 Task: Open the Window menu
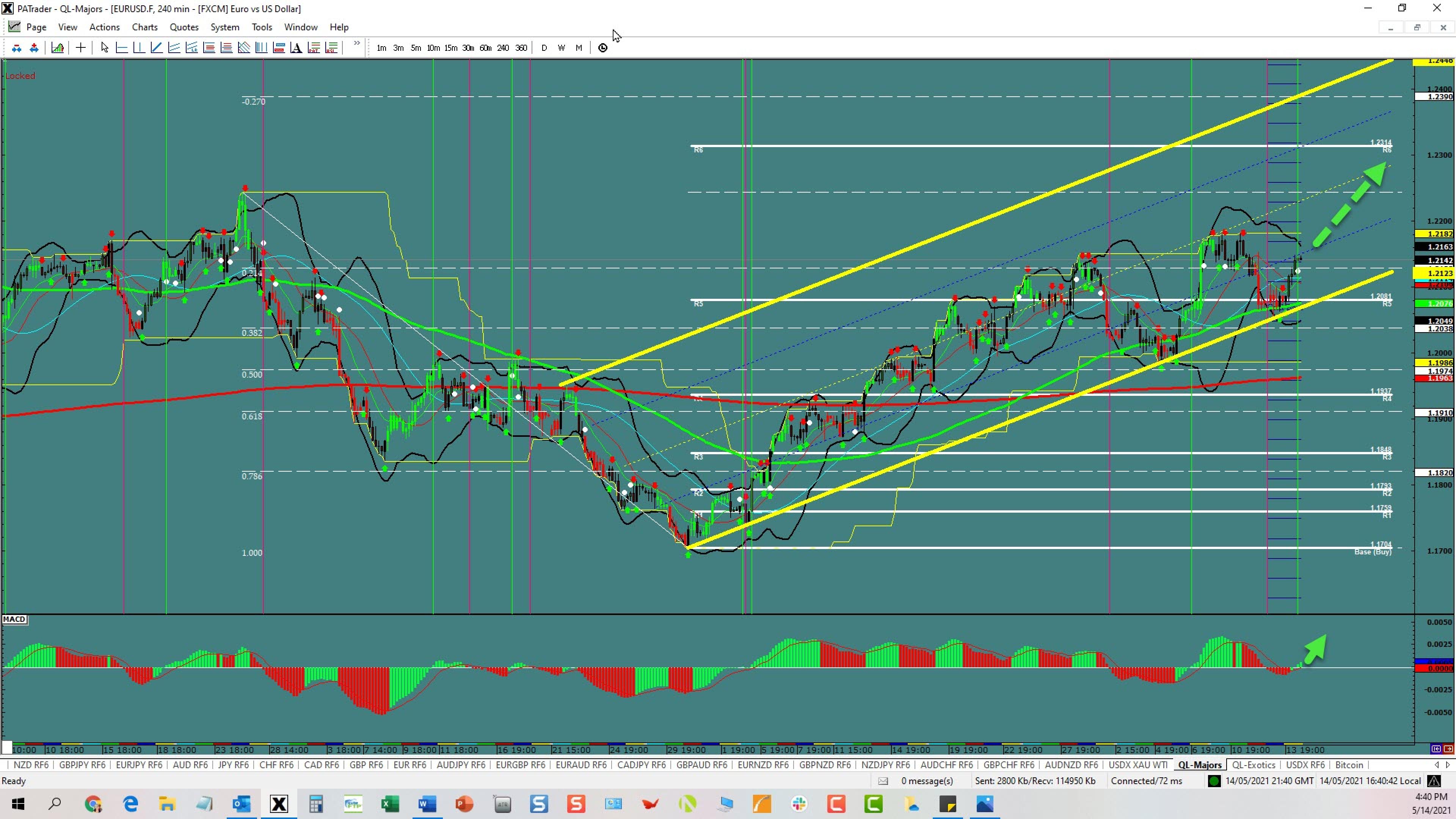point(301,27)
